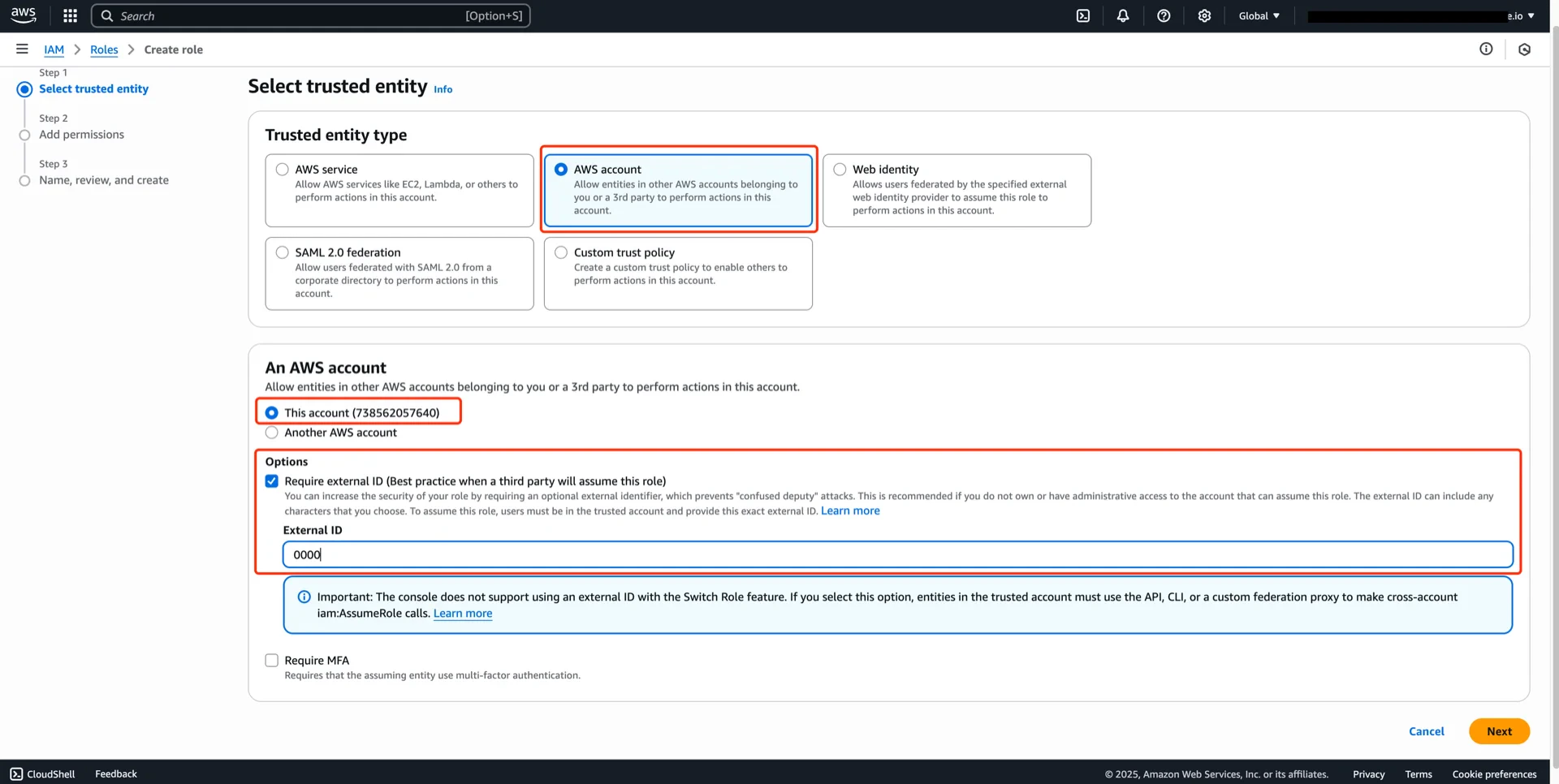Click the clock-style icon below the top bar
Image resolution: width=1559 pixels, height=784 pixels.
pos(1524,50)
